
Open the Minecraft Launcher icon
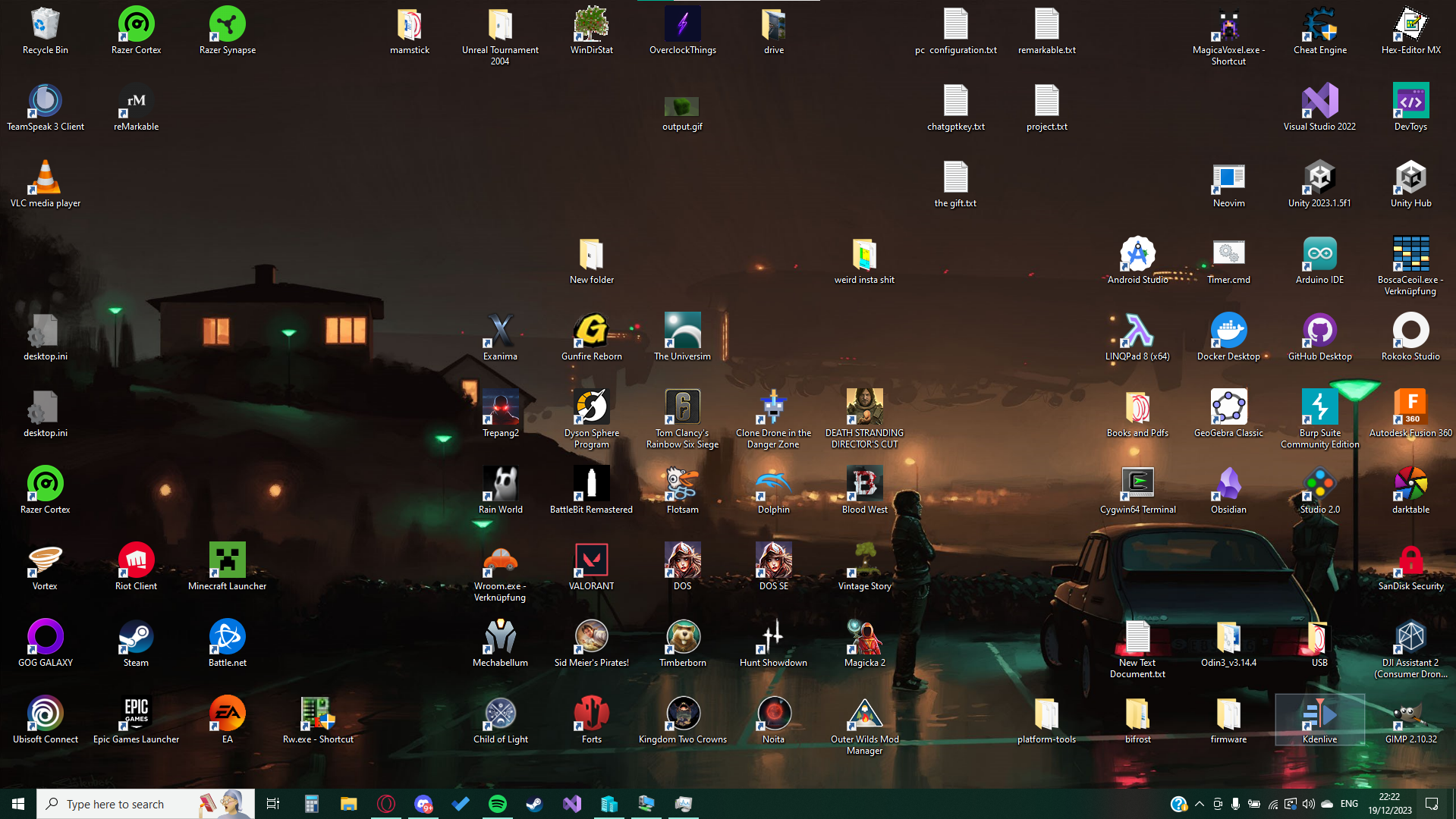pos(228,566)
